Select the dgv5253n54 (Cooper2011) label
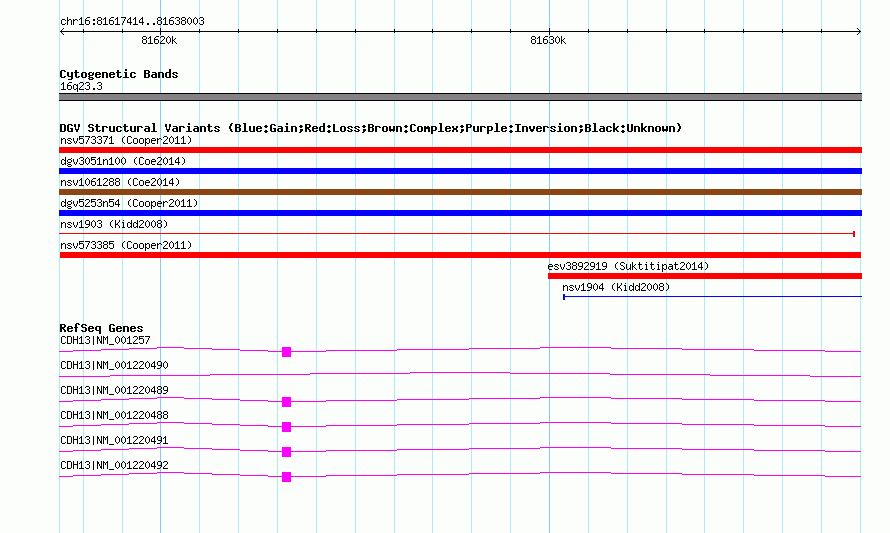The height and width of the screenshot is (533, 890). coord(129,203)
